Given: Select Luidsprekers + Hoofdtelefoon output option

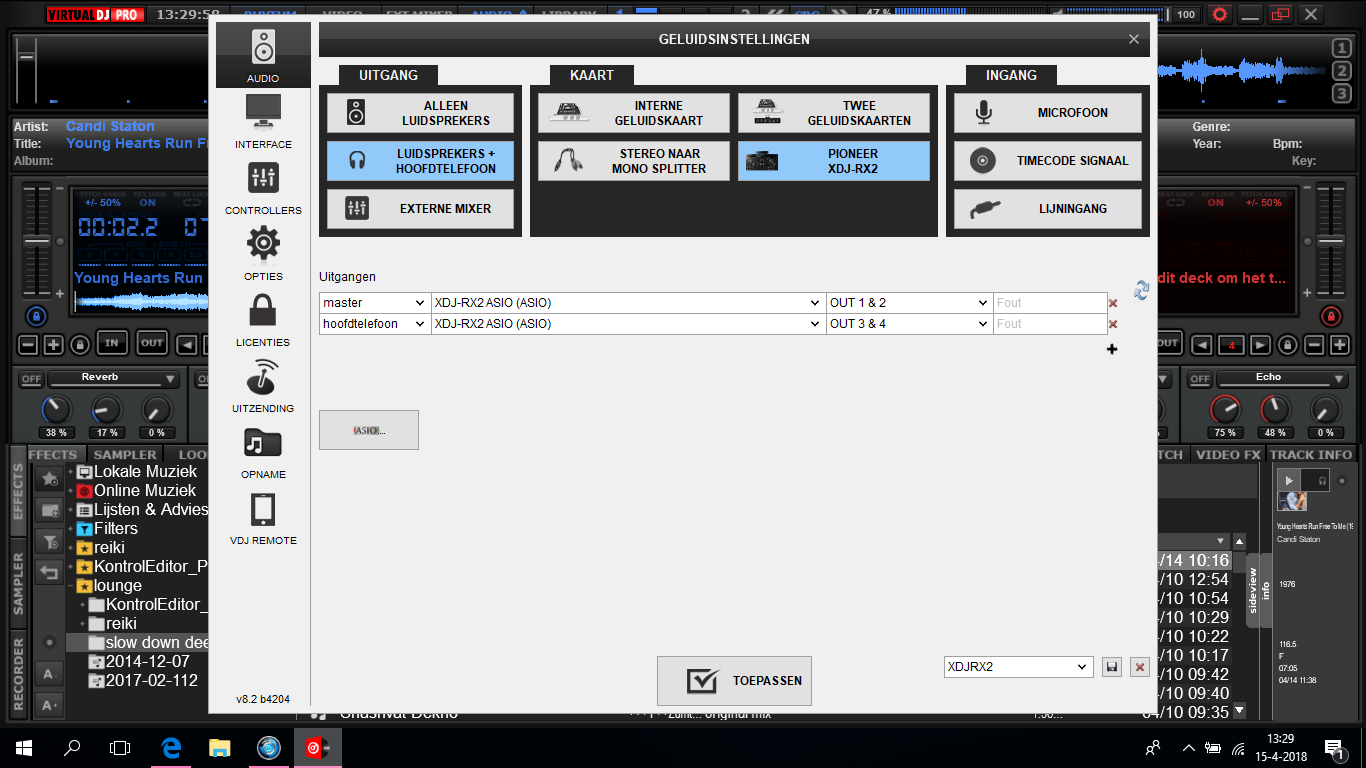Looking at the screenshot, I should tap(420, 161).
